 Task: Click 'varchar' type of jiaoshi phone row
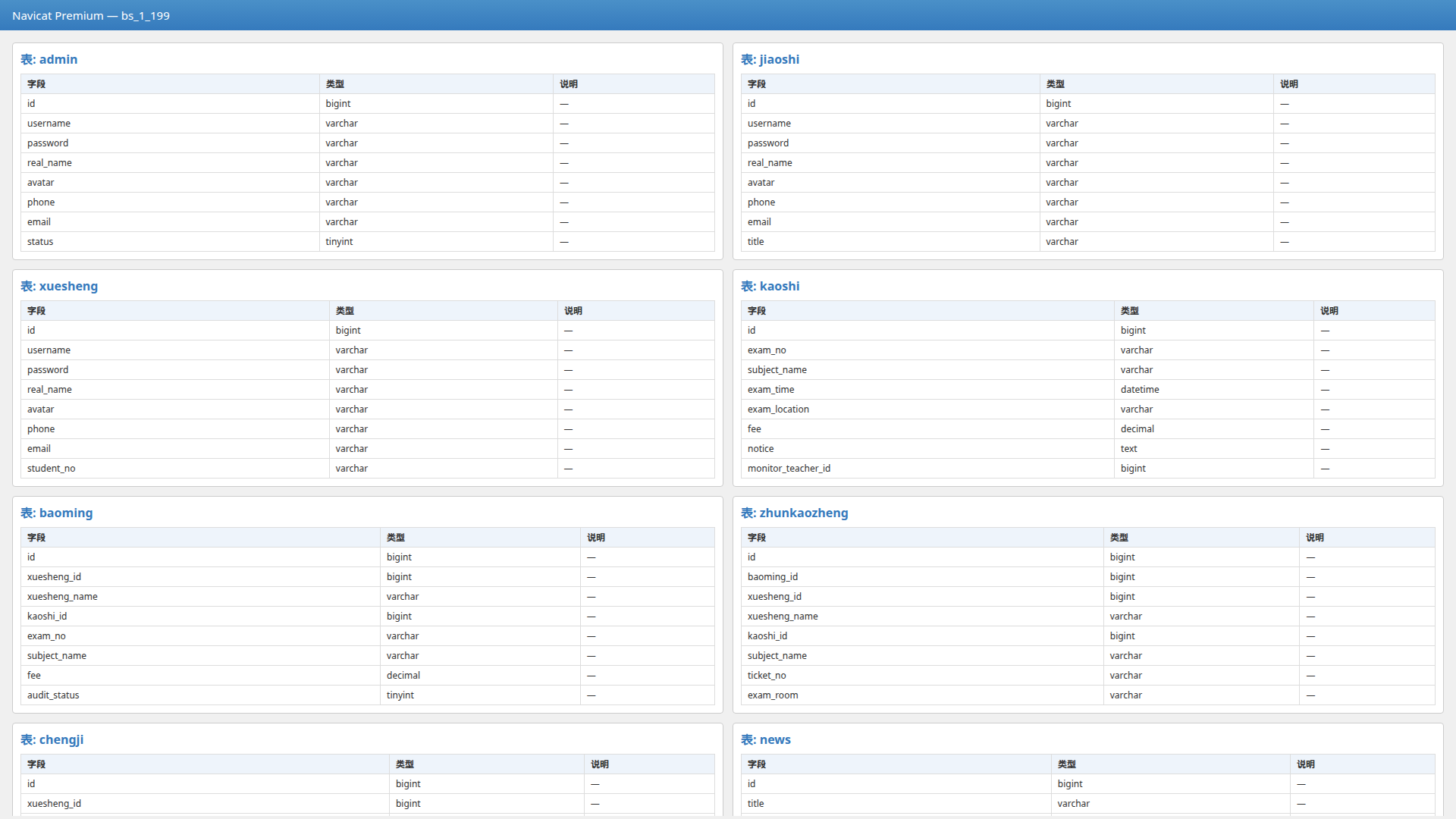click(x=1062, y=202)
